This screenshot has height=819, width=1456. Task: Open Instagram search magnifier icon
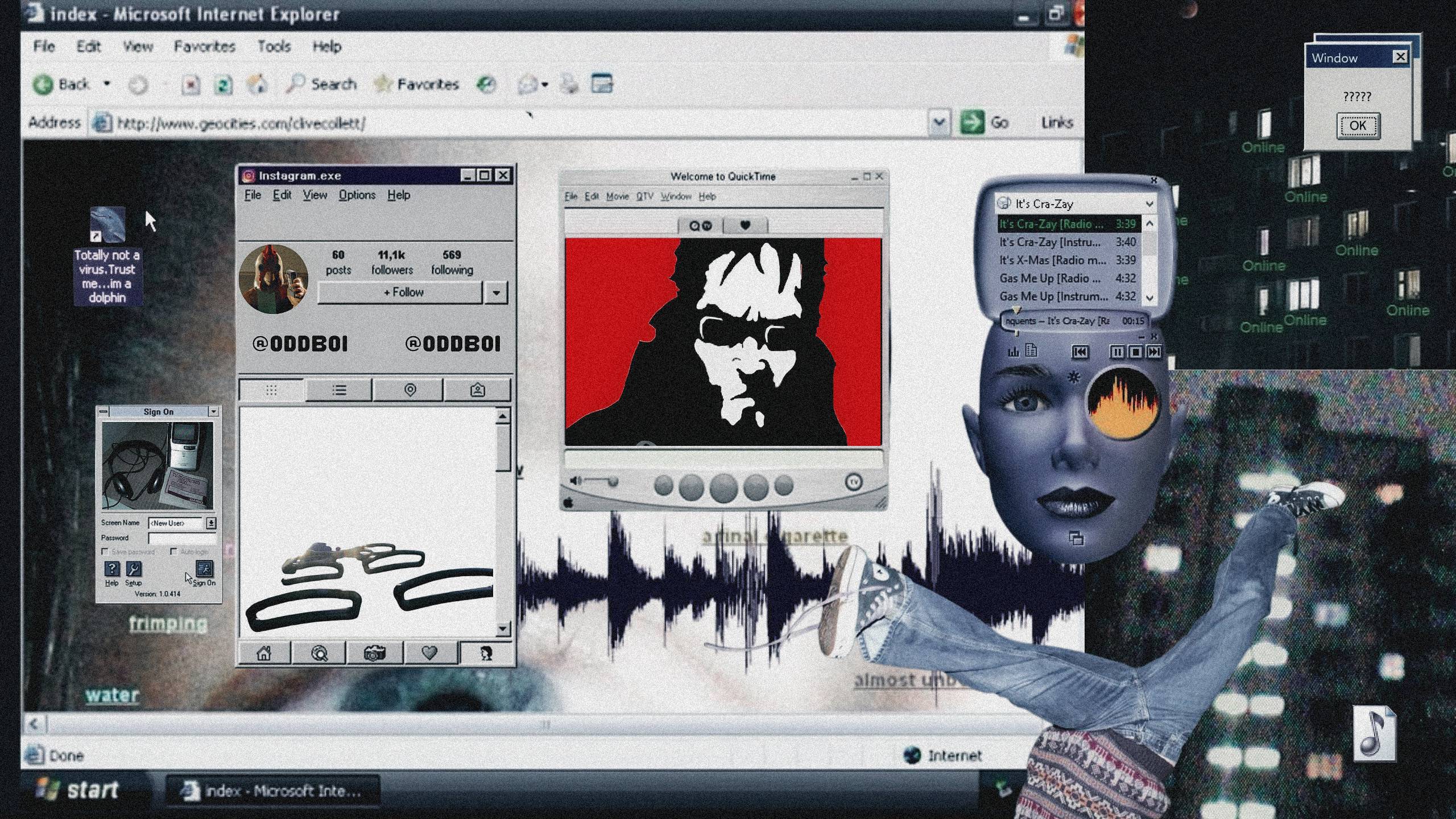click(x=319, y=653)
